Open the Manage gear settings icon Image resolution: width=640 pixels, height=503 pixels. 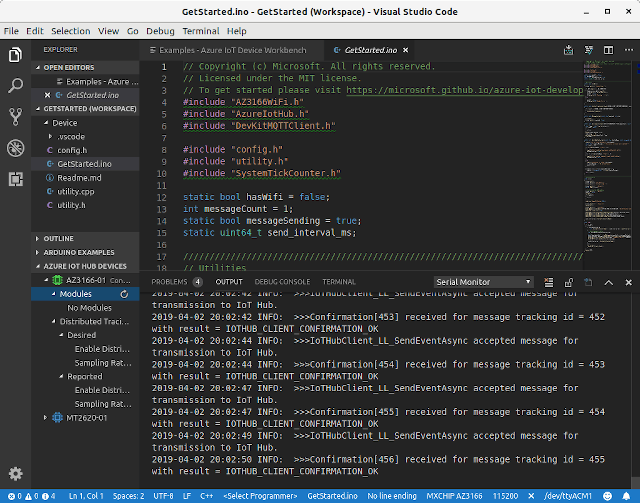pyautogui.click(x=16, y=474)
